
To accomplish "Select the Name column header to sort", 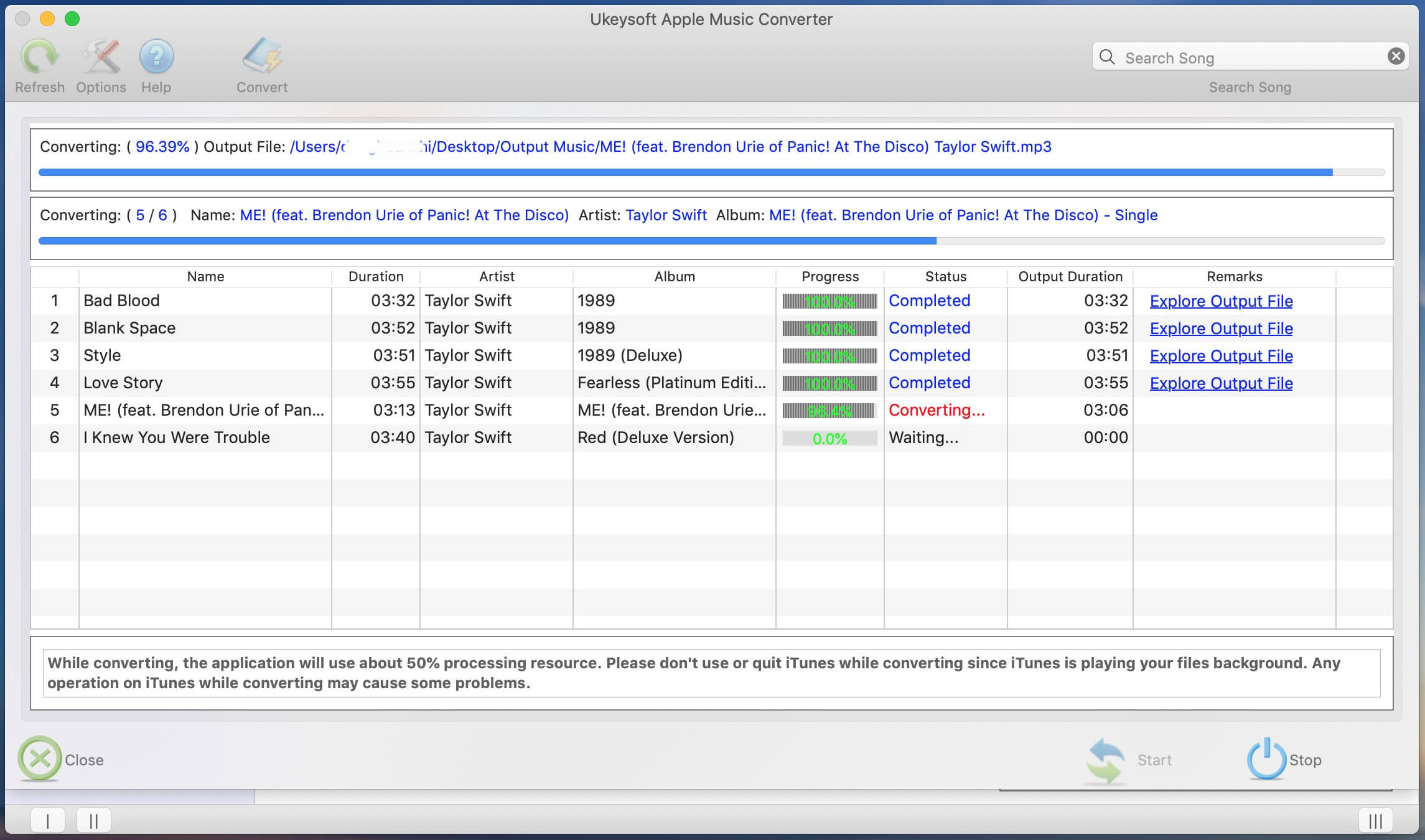I will point(205,276).
